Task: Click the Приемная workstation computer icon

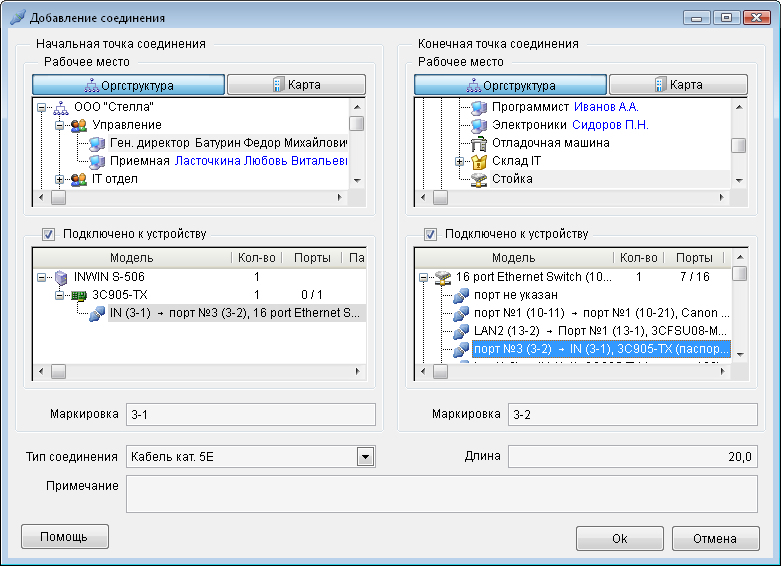Action: click(x=97, y=161)
